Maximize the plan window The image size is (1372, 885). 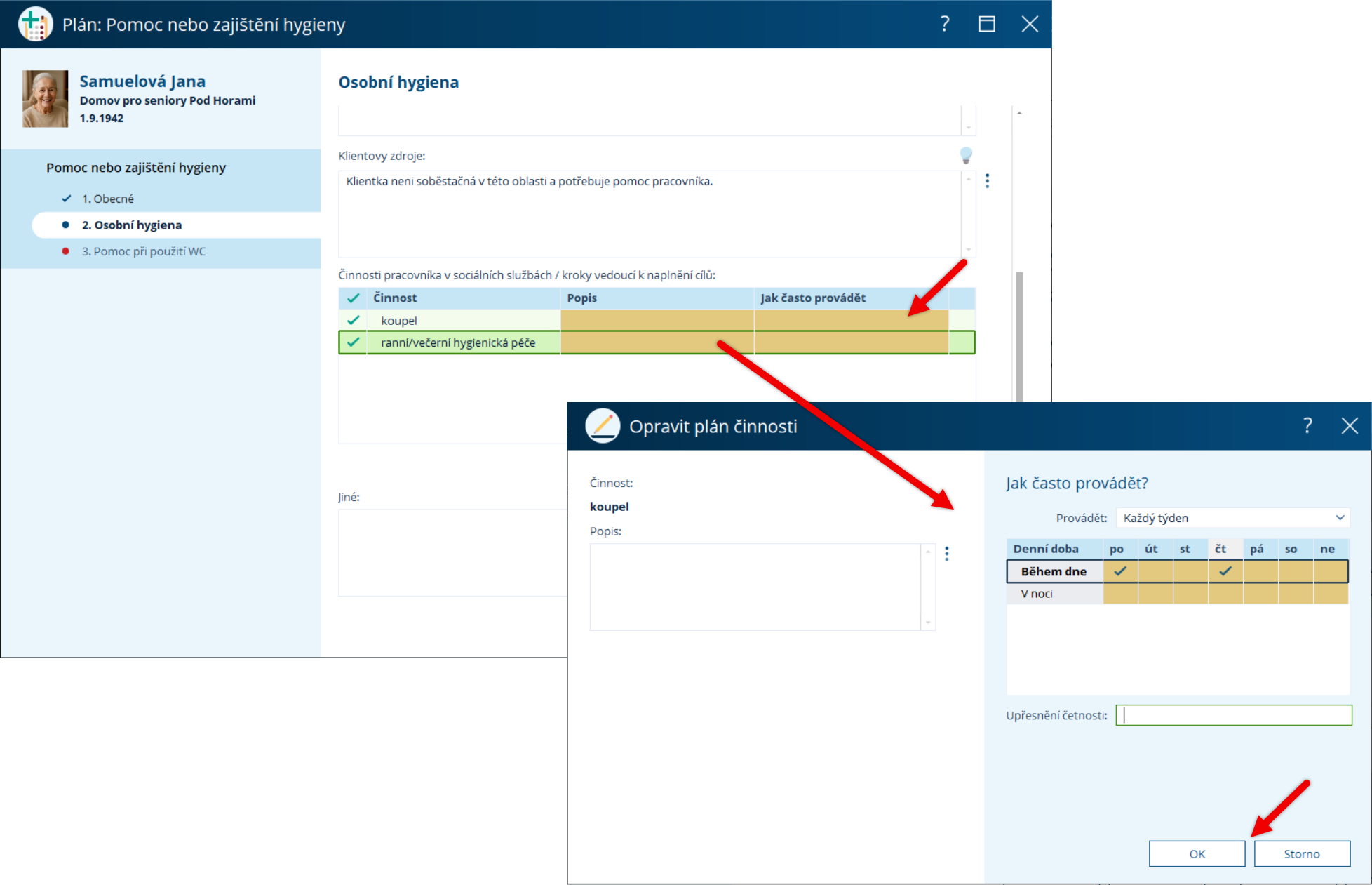pyautogui.click(x=987, y=25)
